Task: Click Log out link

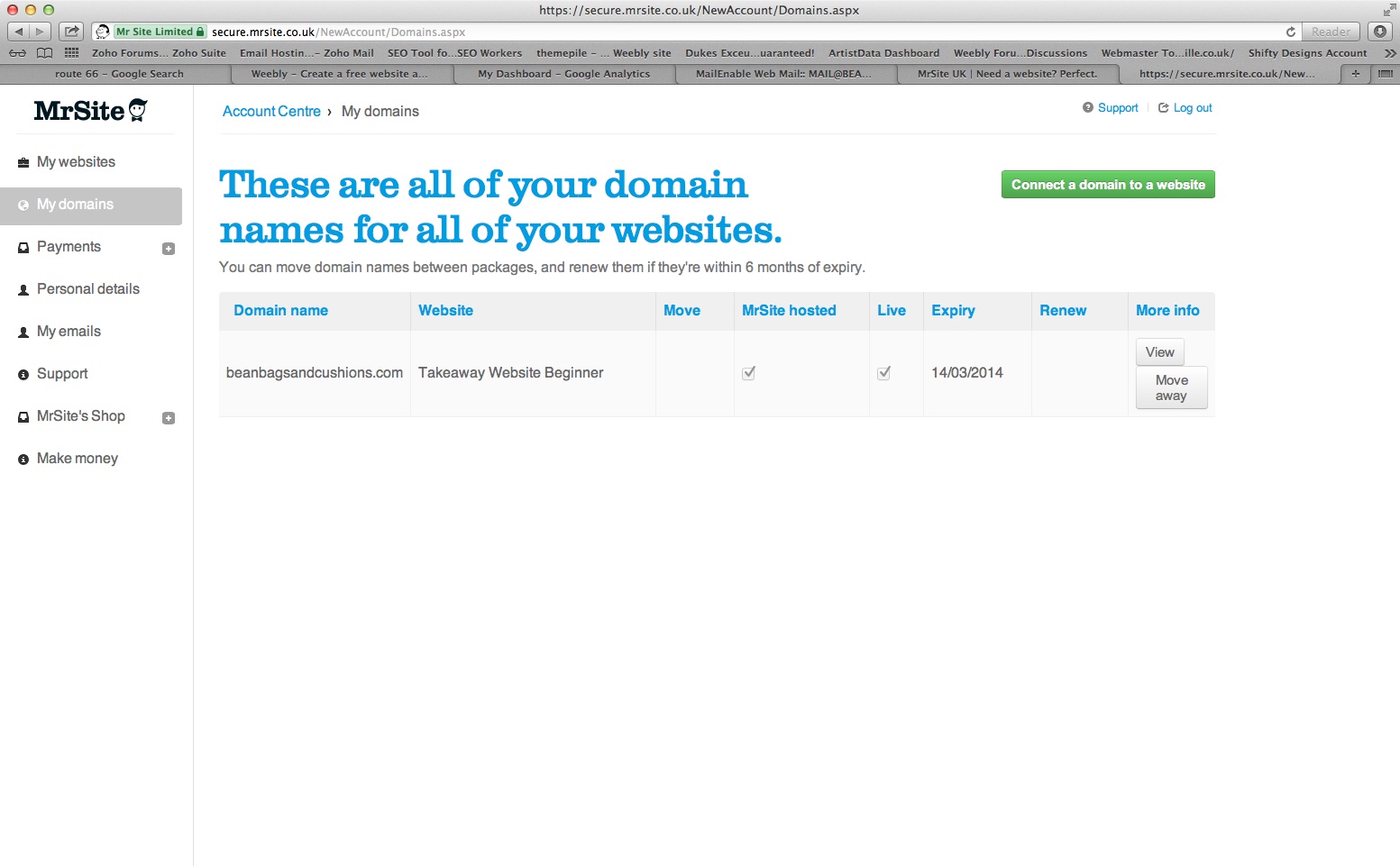Action: point(1193,107)
